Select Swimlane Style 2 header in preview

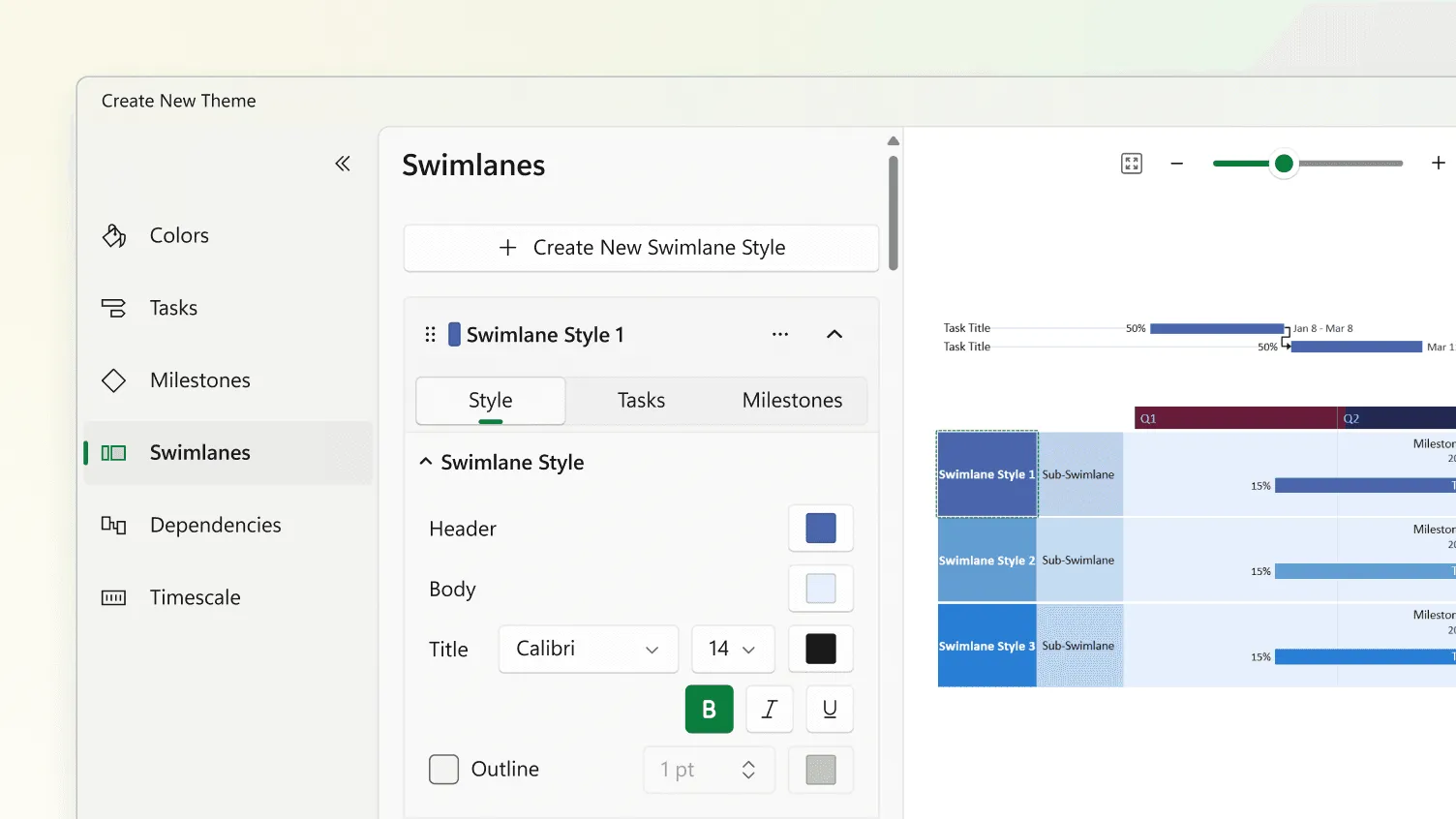pos(986,561)
